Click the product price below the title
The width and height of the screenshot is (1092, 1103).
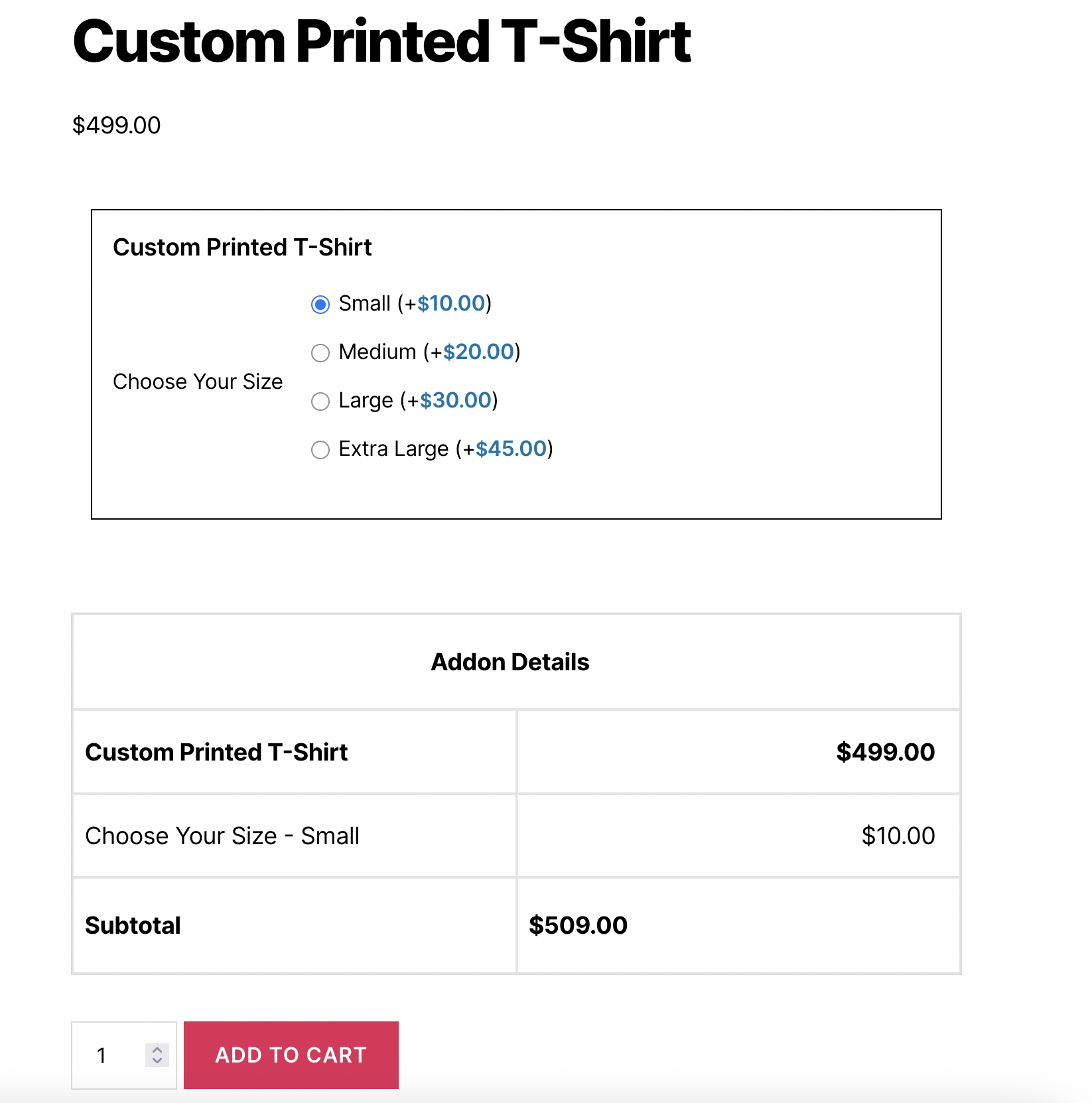(x=117, y=125)
